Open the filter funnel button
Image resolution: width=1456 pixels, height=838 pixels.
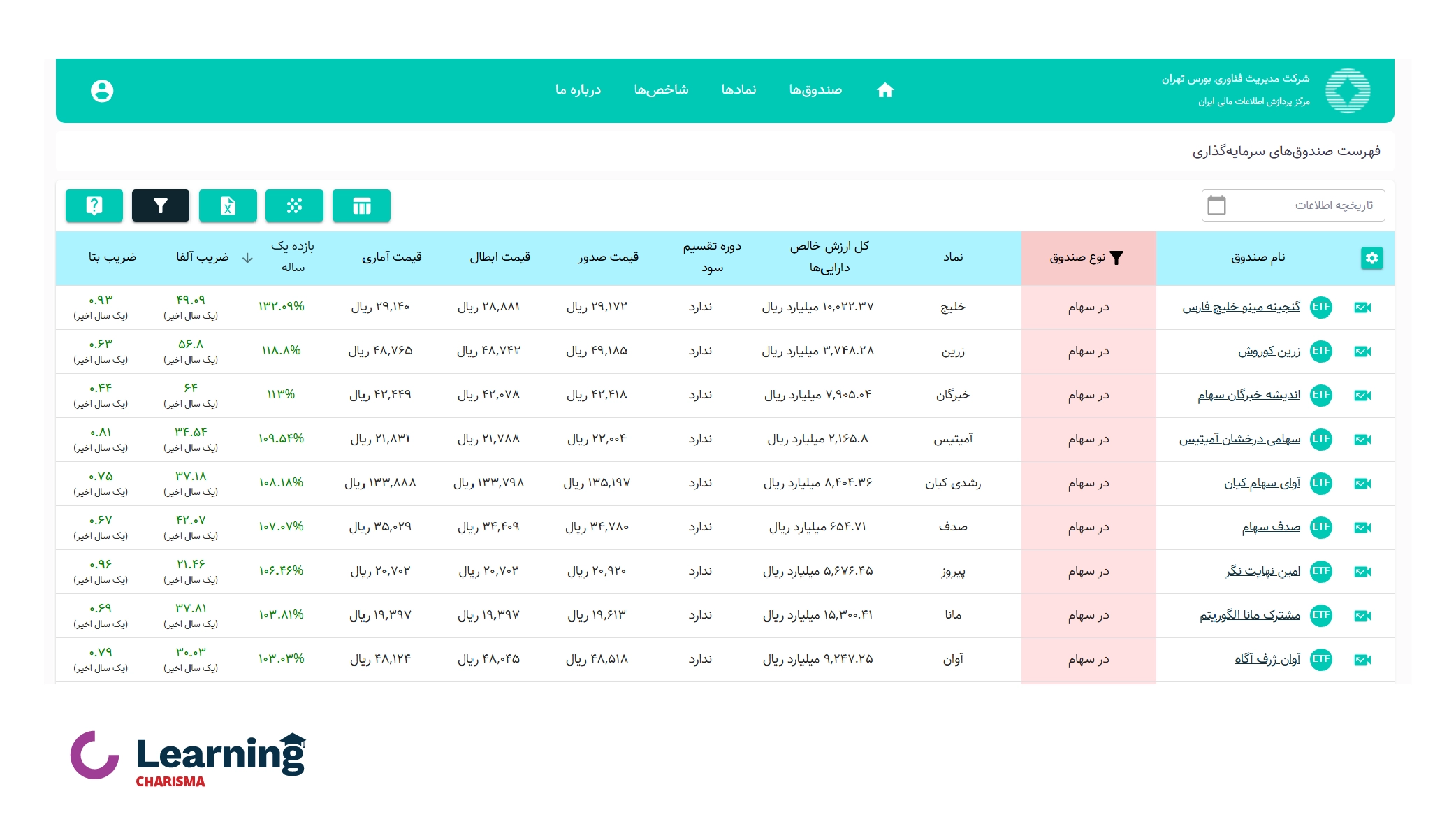click(161, 205)
